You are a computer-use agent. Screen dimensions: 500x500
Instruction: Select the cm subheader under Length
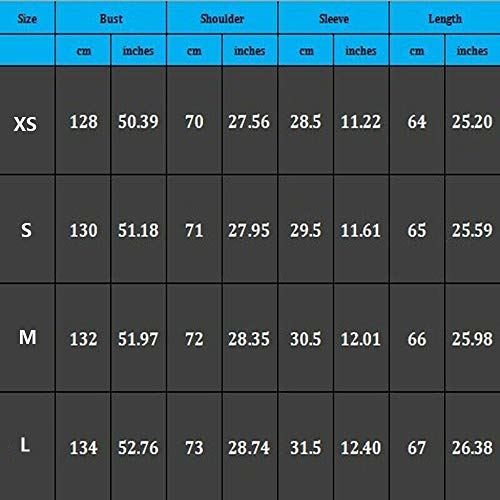(417, 51)
